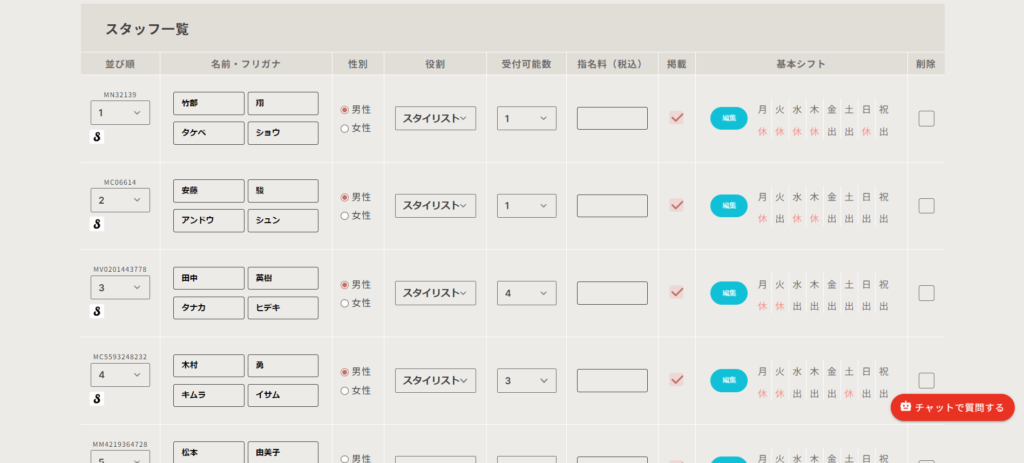Open the 並び順 dropdown for 竹部 翔
The image size is (1024, 463).
120,113
